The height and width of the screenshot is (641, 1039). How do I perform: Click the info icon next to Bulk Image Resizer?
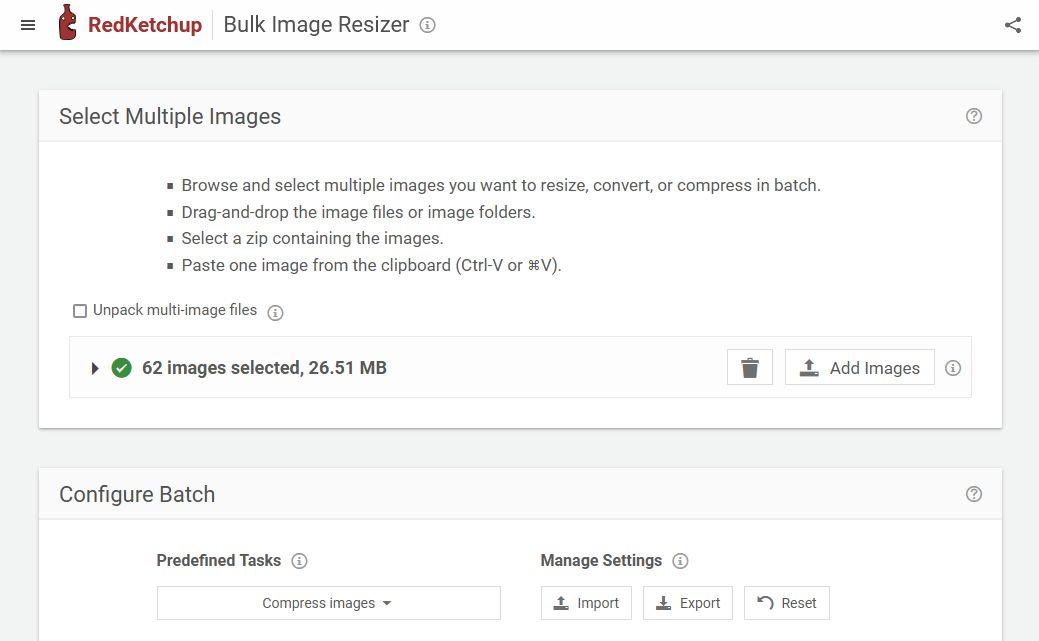coord(428,25)
